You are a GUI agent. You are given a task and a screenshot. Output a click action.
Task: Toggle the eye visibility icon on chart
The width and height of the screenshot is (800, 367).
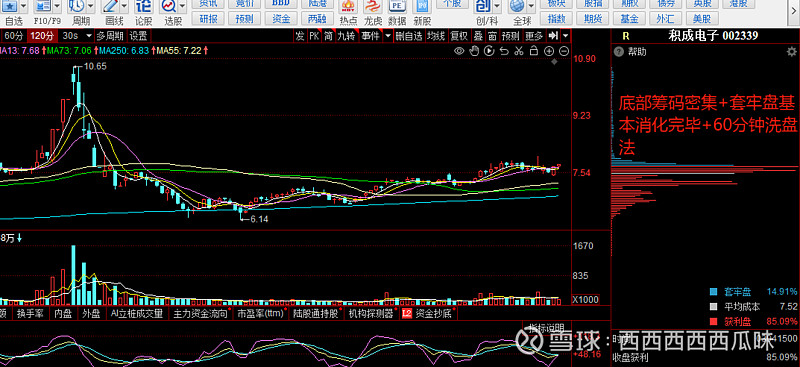(x=459, y=51)
